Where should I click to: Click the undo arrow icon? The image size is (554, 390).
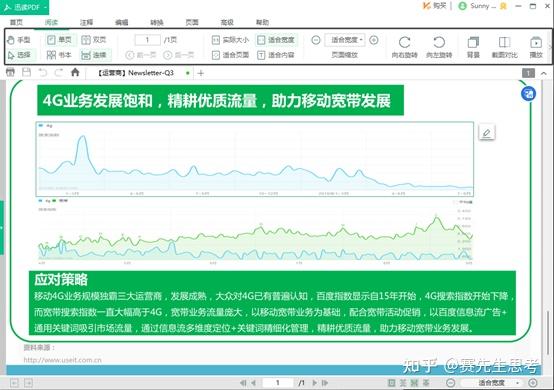point(43,72)
